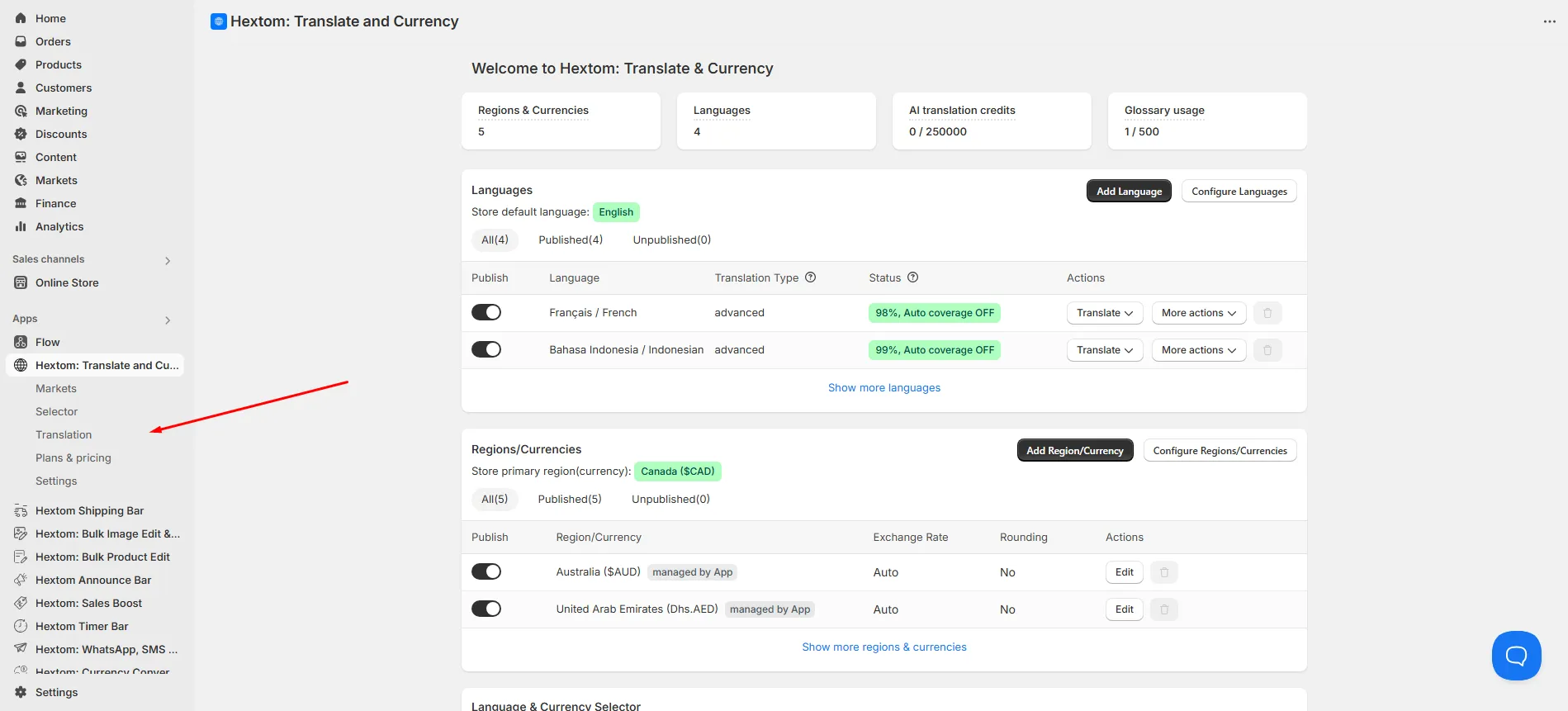Click trash icon in United Arab Emirates row
This screenshot has width=1568, height=711.
1164,609
